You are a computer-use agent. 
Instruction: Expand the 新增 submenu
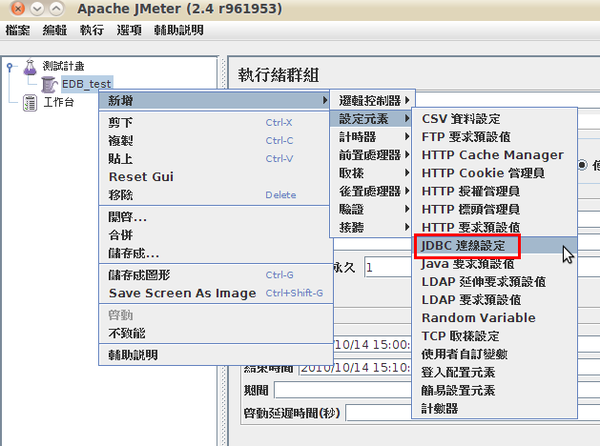214,101
